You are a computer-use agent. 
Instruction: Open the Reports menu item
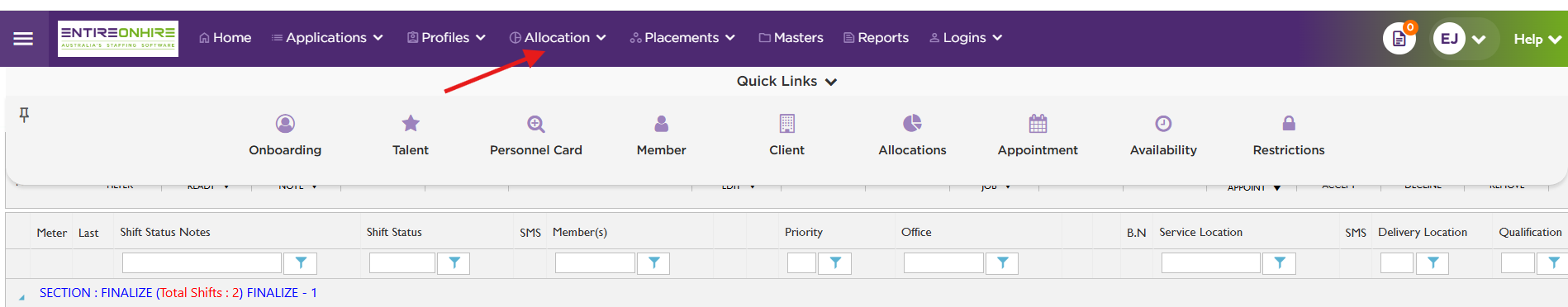pos(876,38)
